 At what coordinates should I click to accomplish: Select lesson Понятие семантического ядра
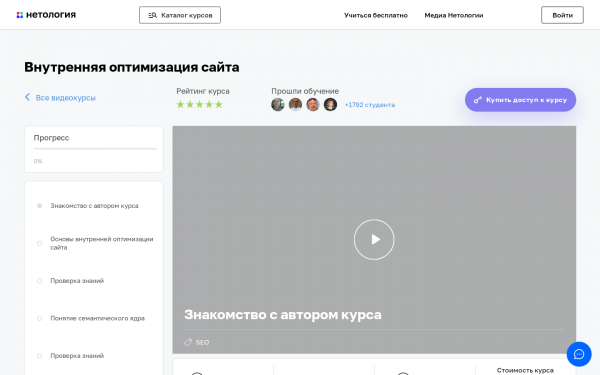click(x=98, y=318)
